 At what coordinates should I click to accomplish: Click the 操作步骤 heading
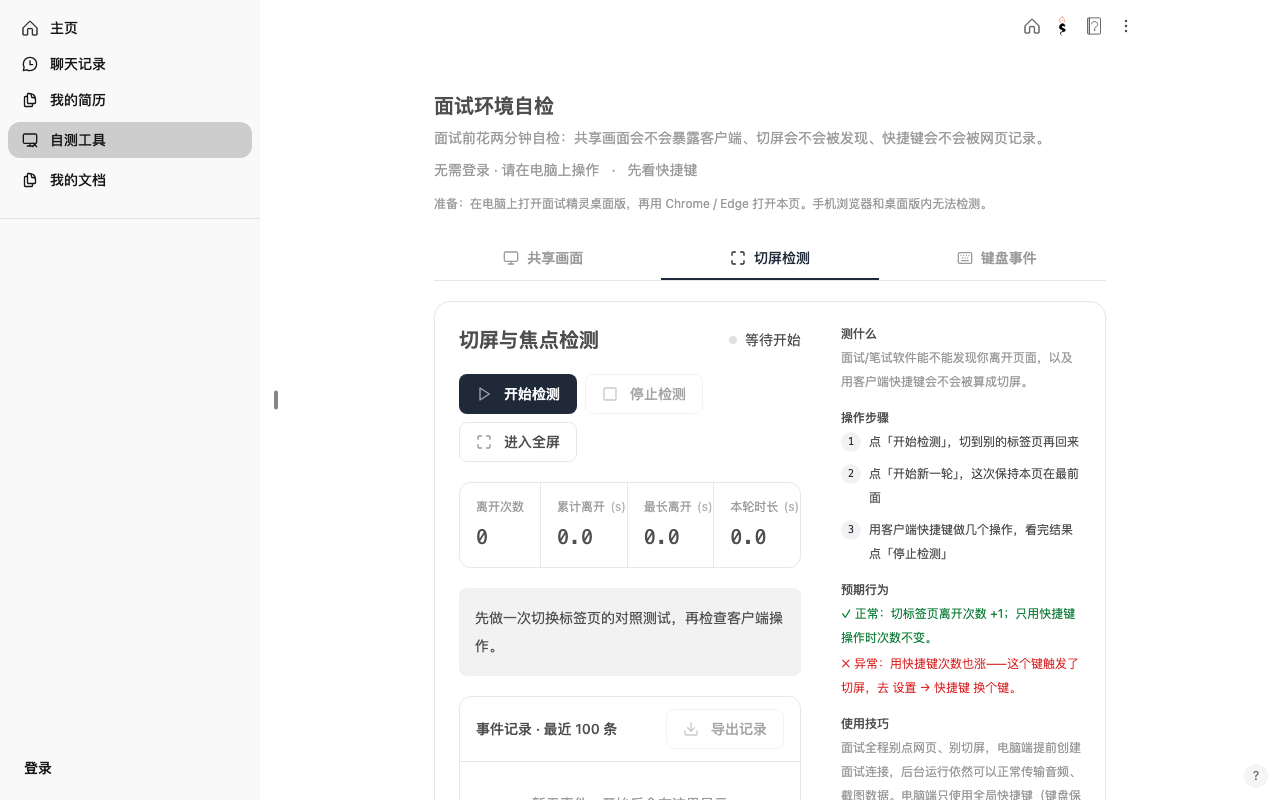(865, 418)
